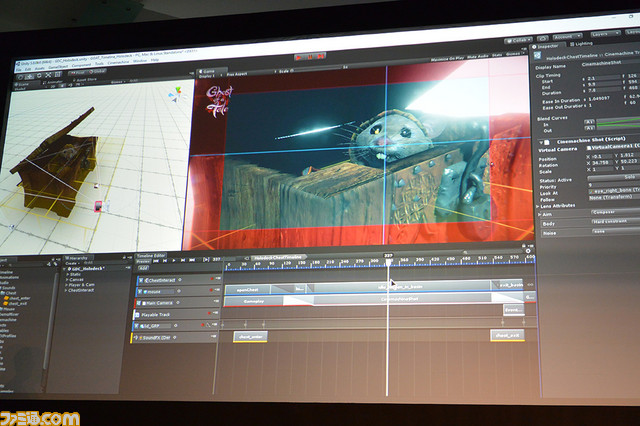This screenshot has height=426, width=640.
Task: Select the chest_exit audio clip in the timeline
Action: (x=507, y=335)
